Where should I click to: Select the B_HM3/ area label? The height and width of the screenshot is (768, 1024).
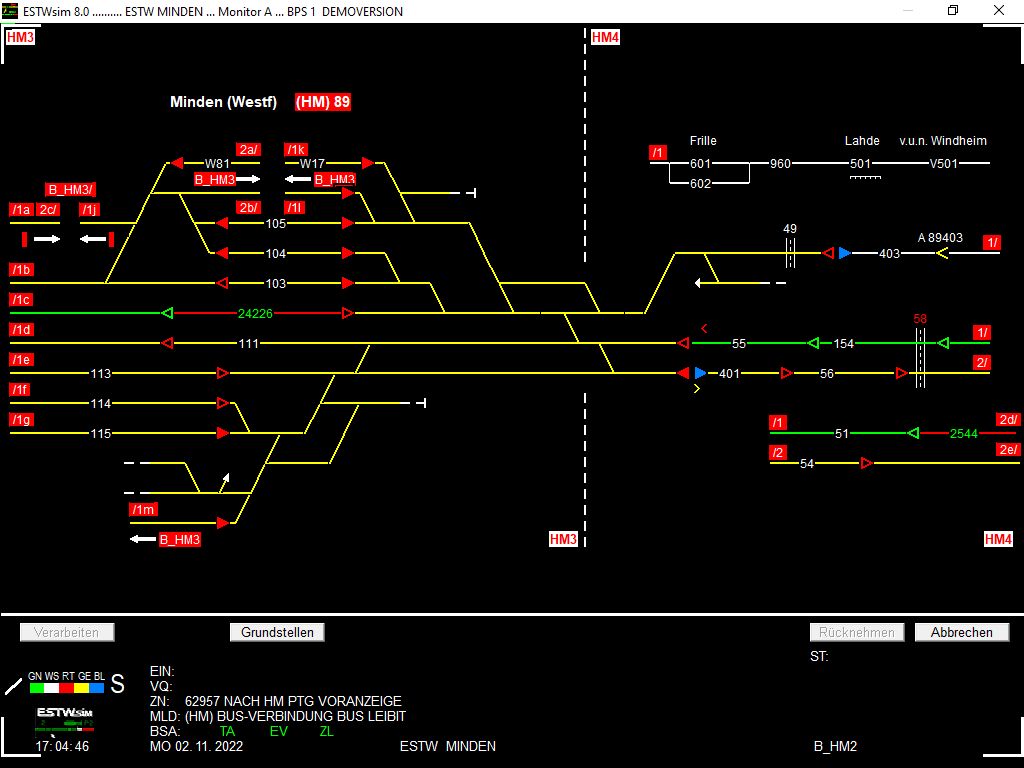pyautogui.click(x=70, y=190)
